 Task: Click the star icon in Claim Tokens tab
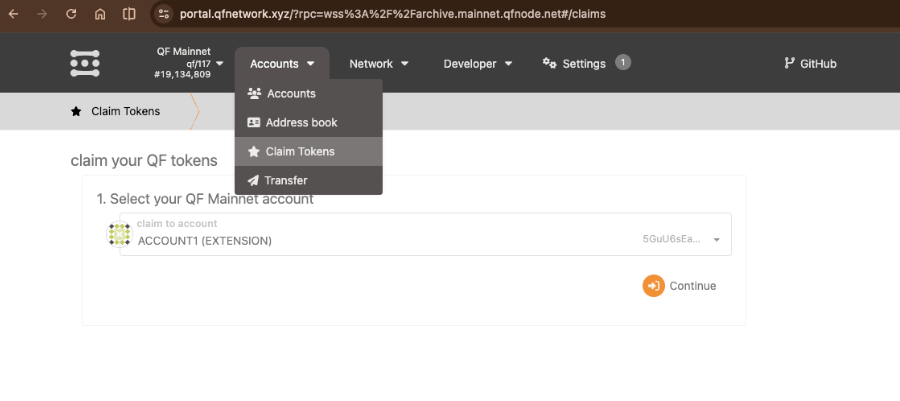coord(76,112)
